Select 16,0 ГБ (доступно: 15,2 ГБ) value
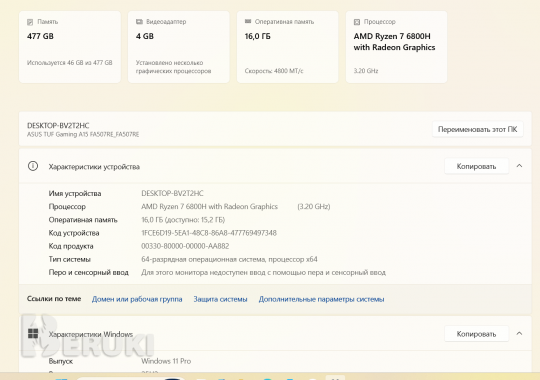 [x=183, y=220]
